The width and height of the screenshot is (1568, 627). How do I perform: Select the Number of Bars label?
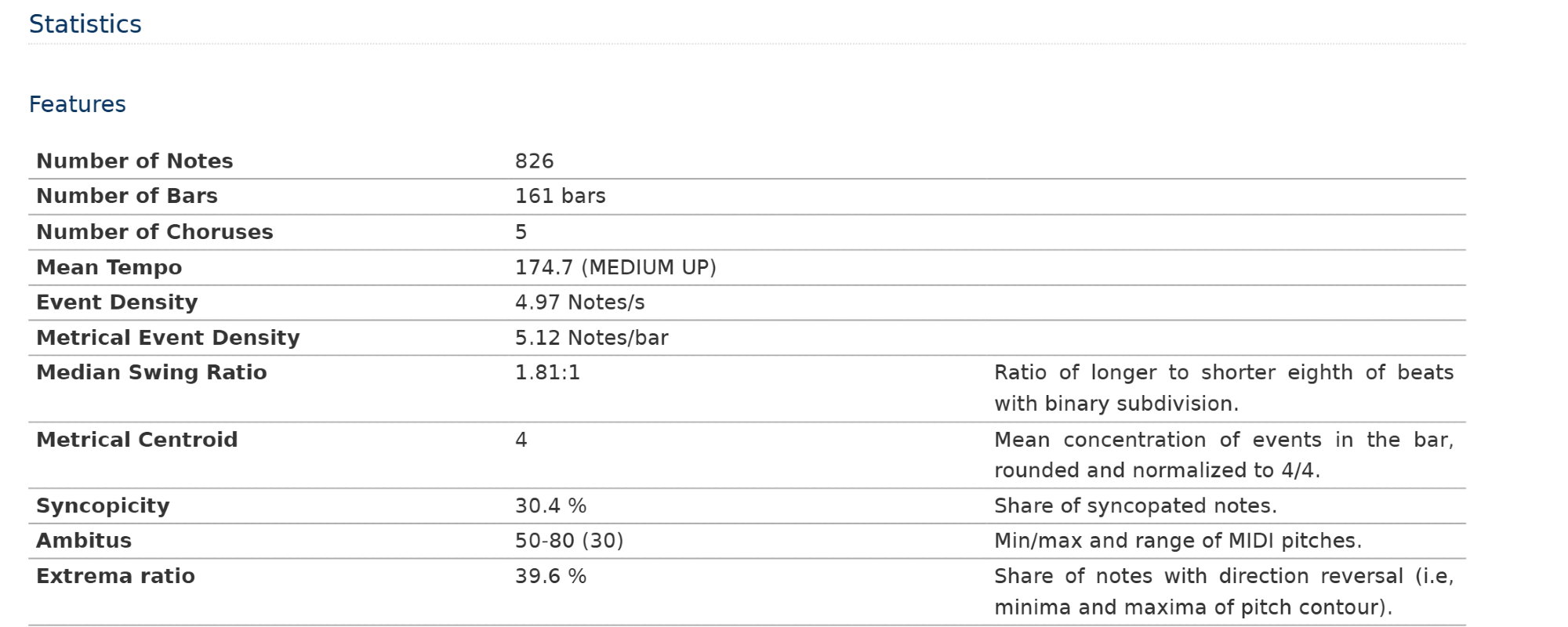coord(127,196)
